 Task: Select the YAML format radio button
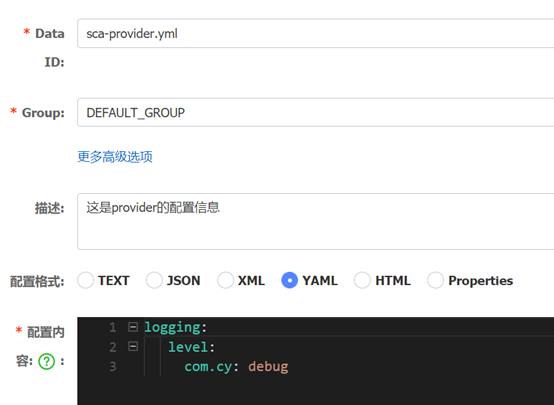pyautogui.click(x=289, y=280)
